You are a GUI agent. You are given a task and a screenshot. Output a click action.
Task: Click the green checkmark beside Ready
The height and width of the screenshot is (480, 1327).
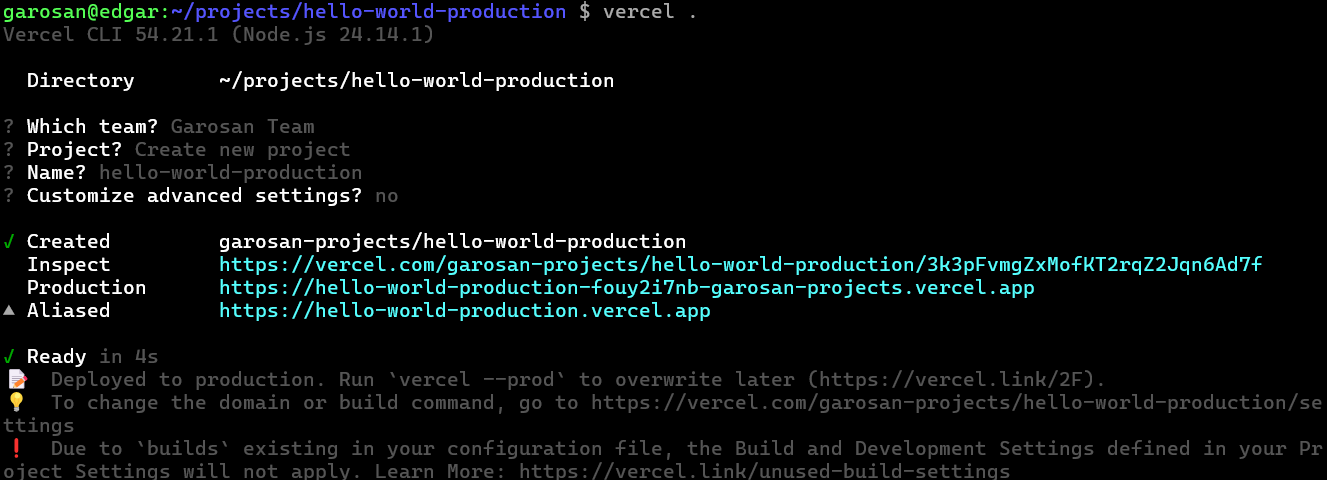click(x=9, y=357)
